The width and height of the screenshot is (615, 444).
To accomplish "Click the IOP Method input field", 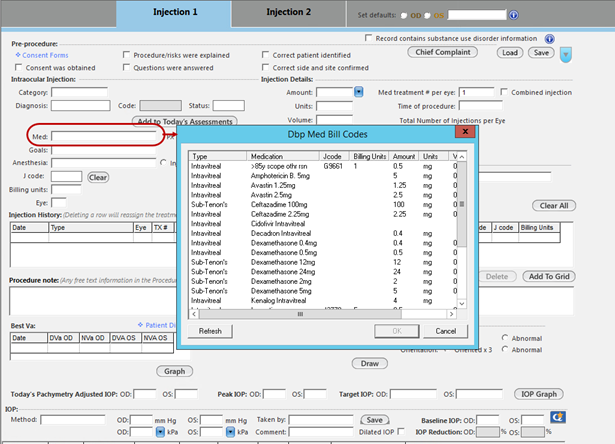I will click(x=73, y=420).
